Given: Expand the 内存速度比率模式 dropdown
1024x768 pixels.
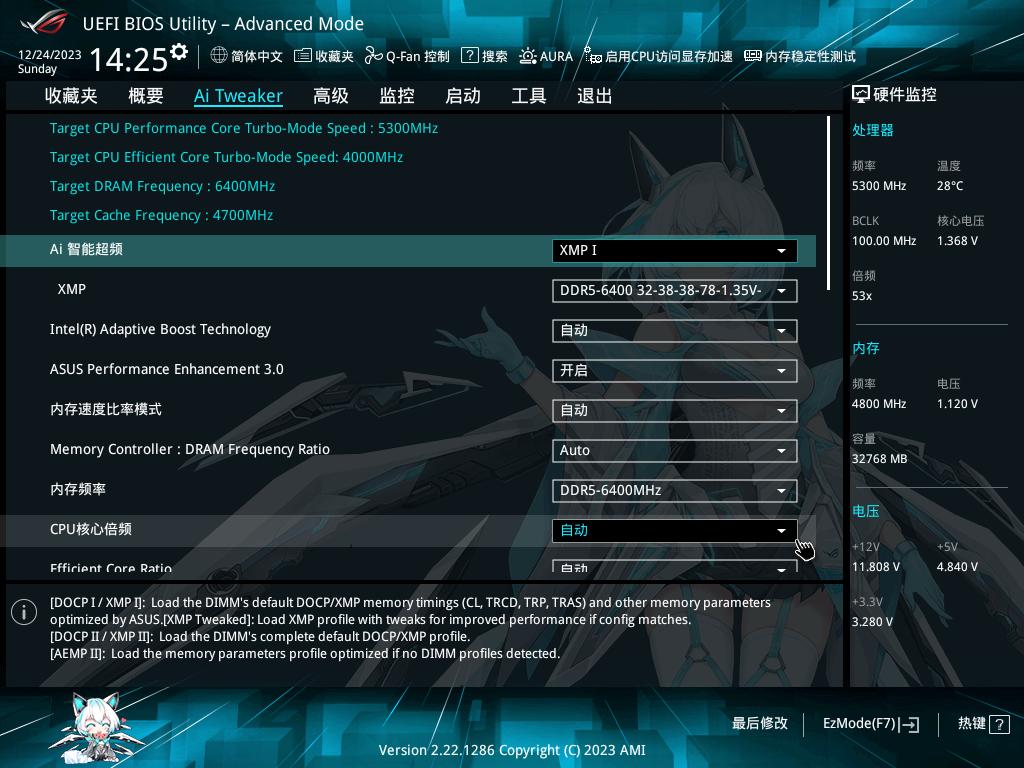Looking at the screenshot, I should 675,411.
